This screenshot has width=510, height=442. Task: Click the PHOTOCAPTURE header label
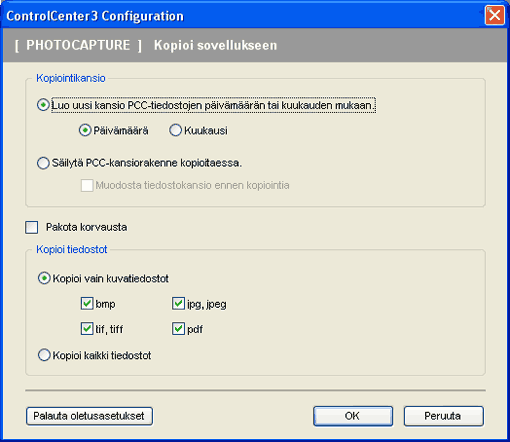click(78, 45)
